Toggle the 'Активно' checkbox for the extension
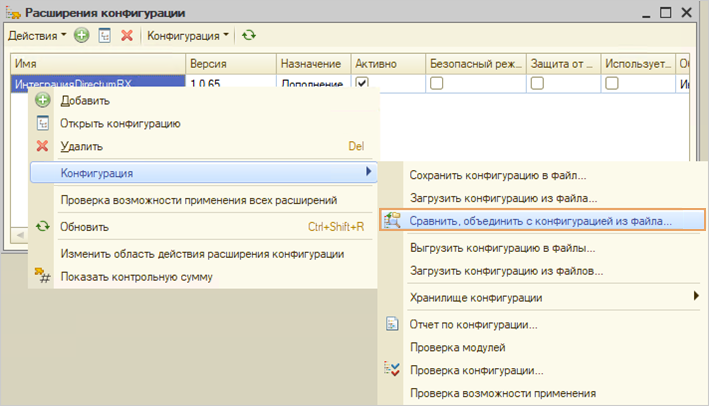Screen dimensions: 709x406 coord(362,84)
